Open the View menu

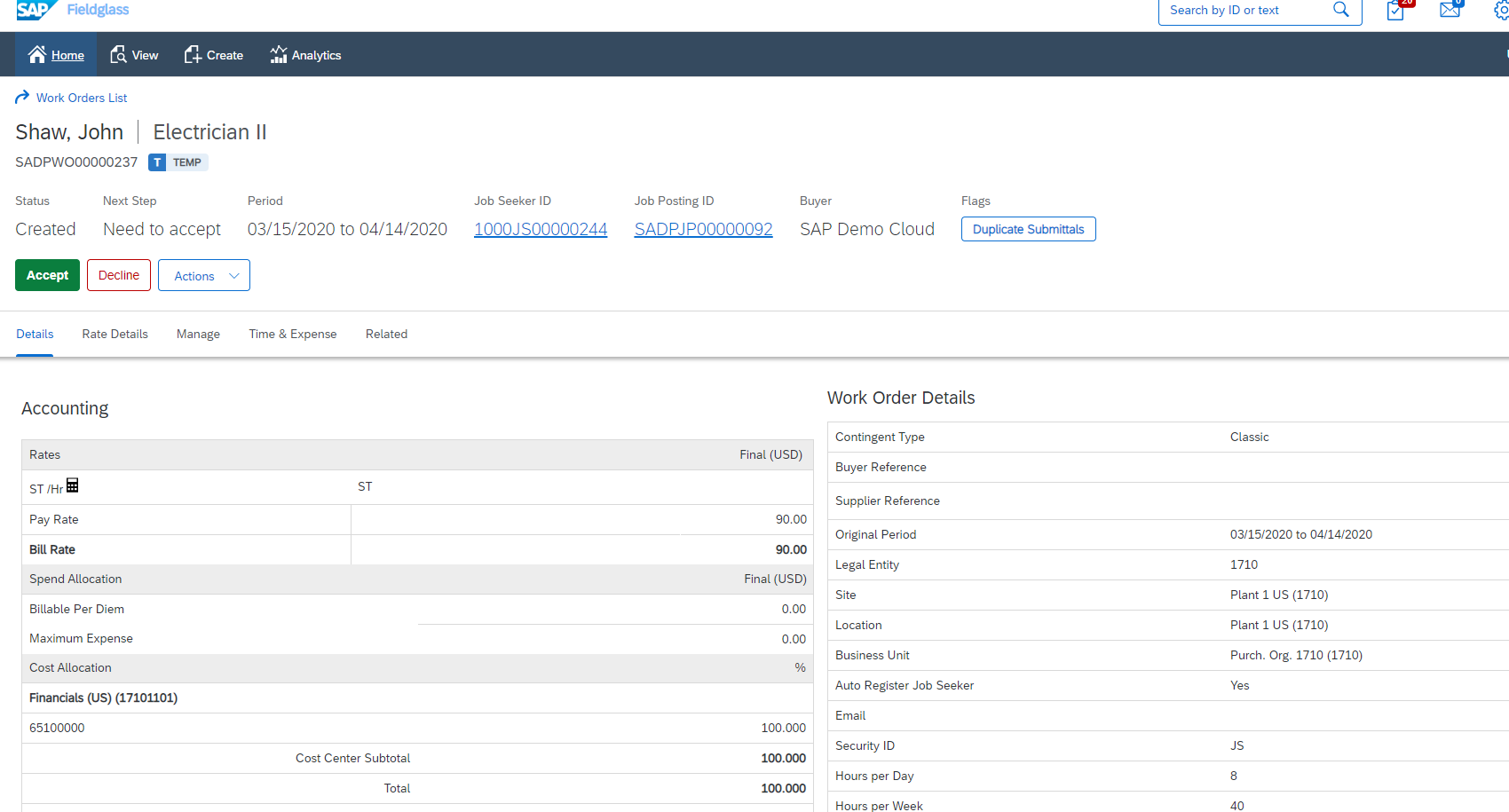(134, 55)
